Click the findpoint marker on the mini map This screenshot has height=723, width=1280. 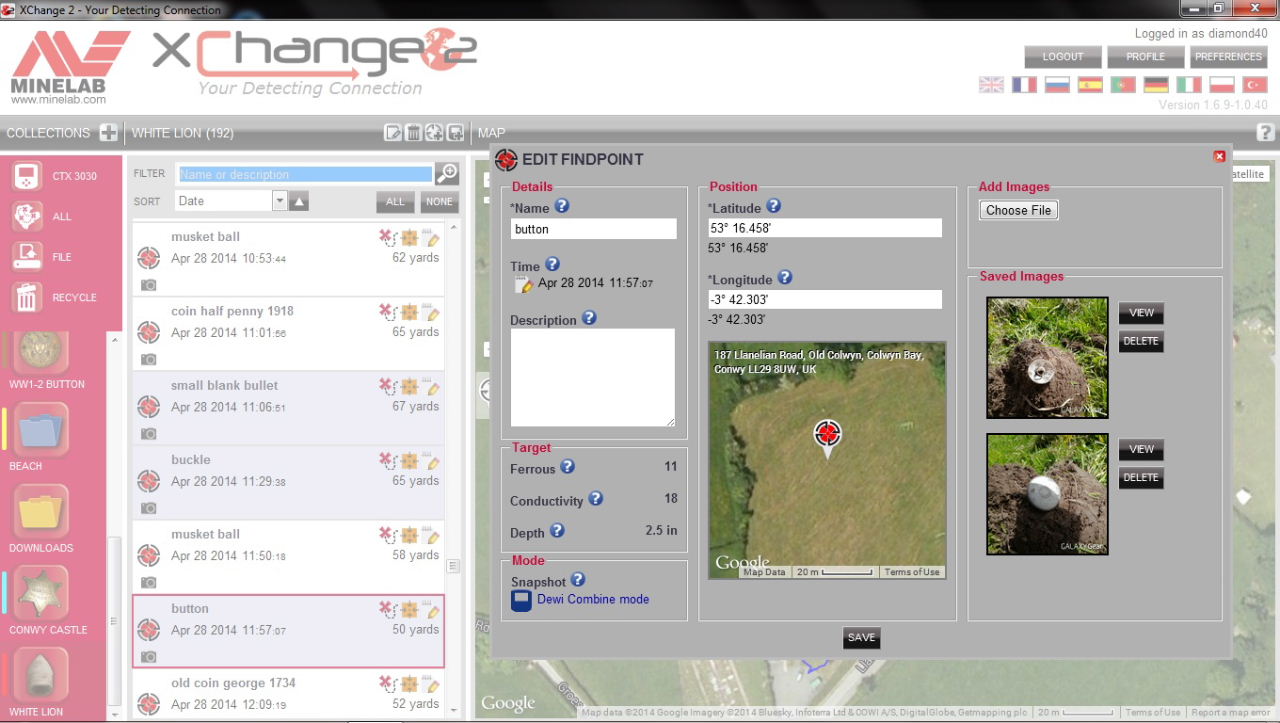coord(827,437)
